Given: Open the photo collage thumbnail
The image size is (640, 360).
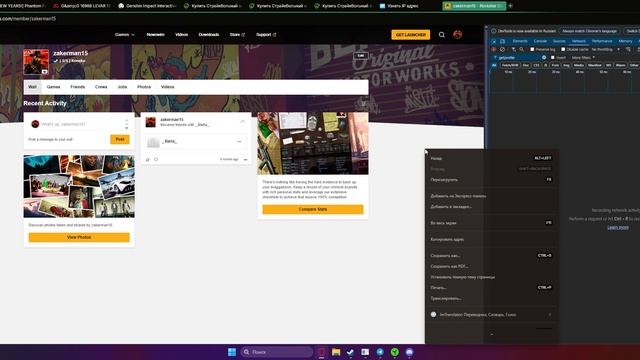Looking at the screenshot, I should [79, 186].
